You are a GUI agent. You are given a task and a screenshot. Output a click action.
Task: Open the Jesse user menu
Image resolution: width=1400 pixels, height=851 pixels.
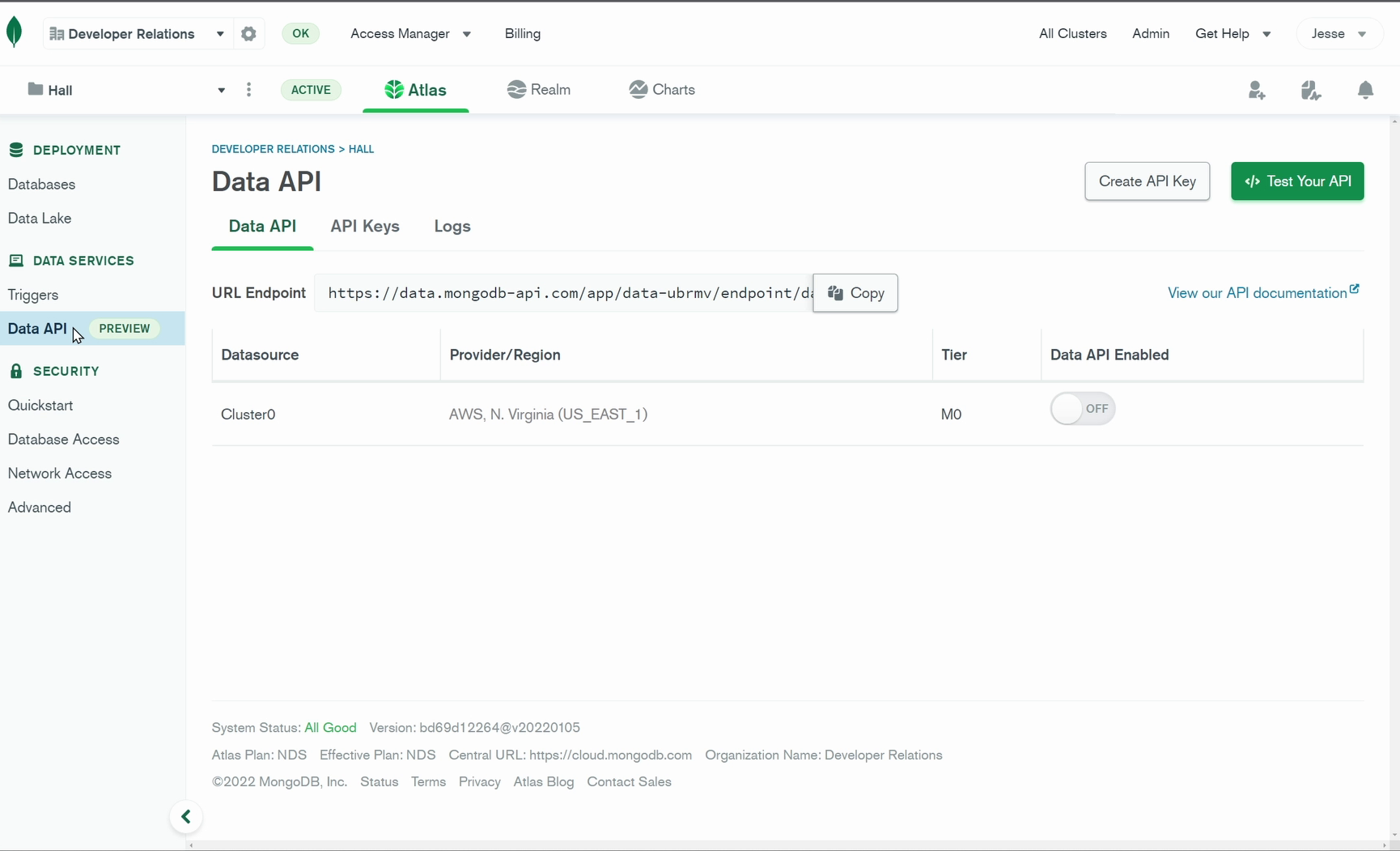(x=1338, y=34)
